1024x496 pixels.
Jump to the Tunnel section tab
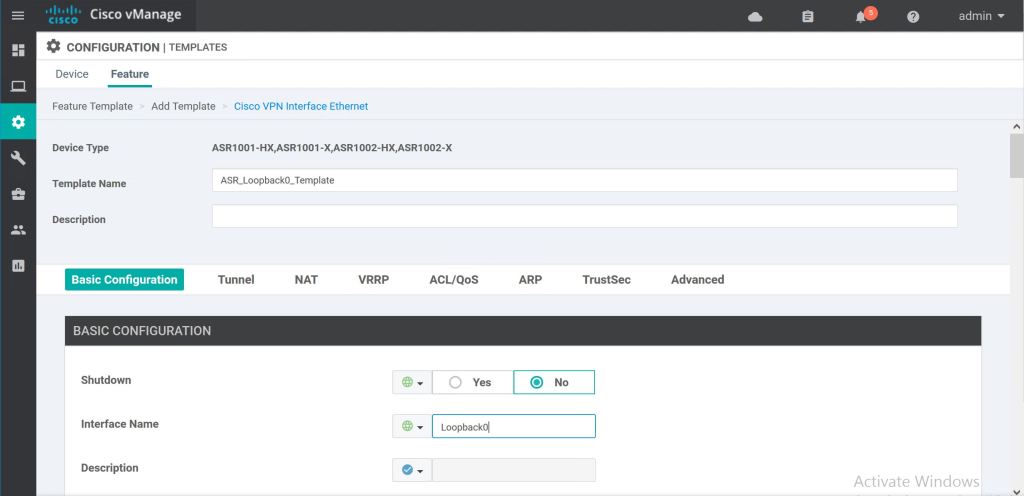click(236, 280)
